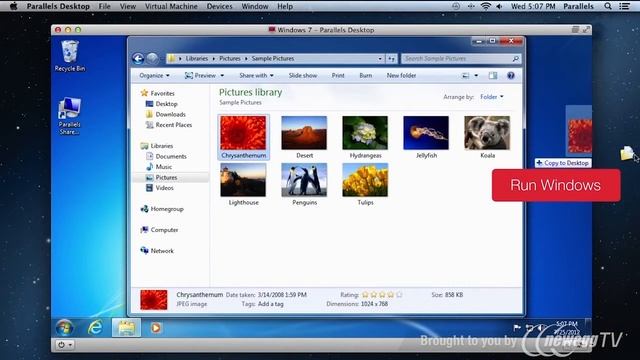Open Parallels Shared Folders desktop icon
Screen dimensions: 640x360
pos(69,116)
